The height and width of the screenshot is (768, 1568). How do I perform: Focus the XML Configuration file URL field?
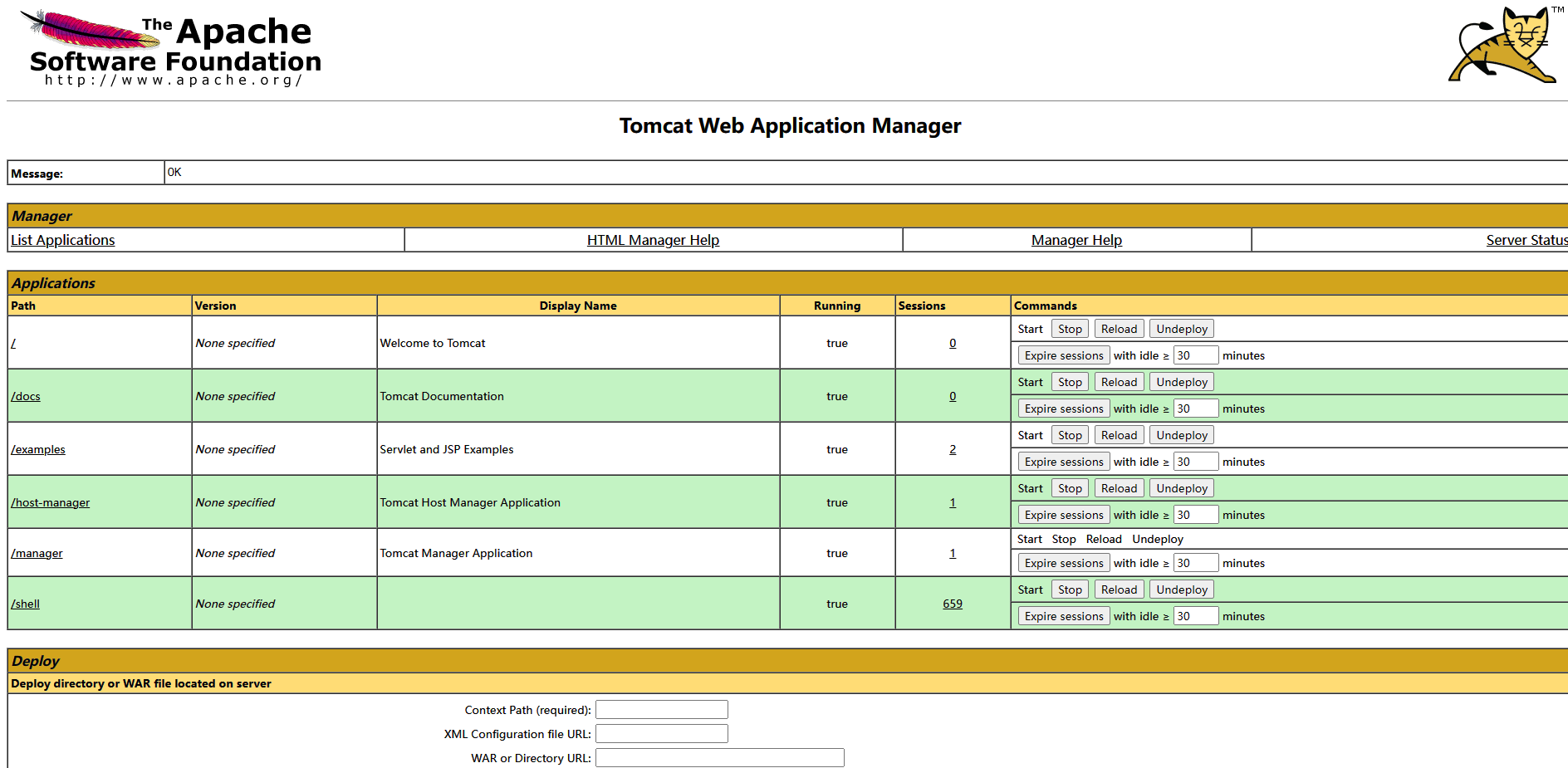click(x=662, y=734)
